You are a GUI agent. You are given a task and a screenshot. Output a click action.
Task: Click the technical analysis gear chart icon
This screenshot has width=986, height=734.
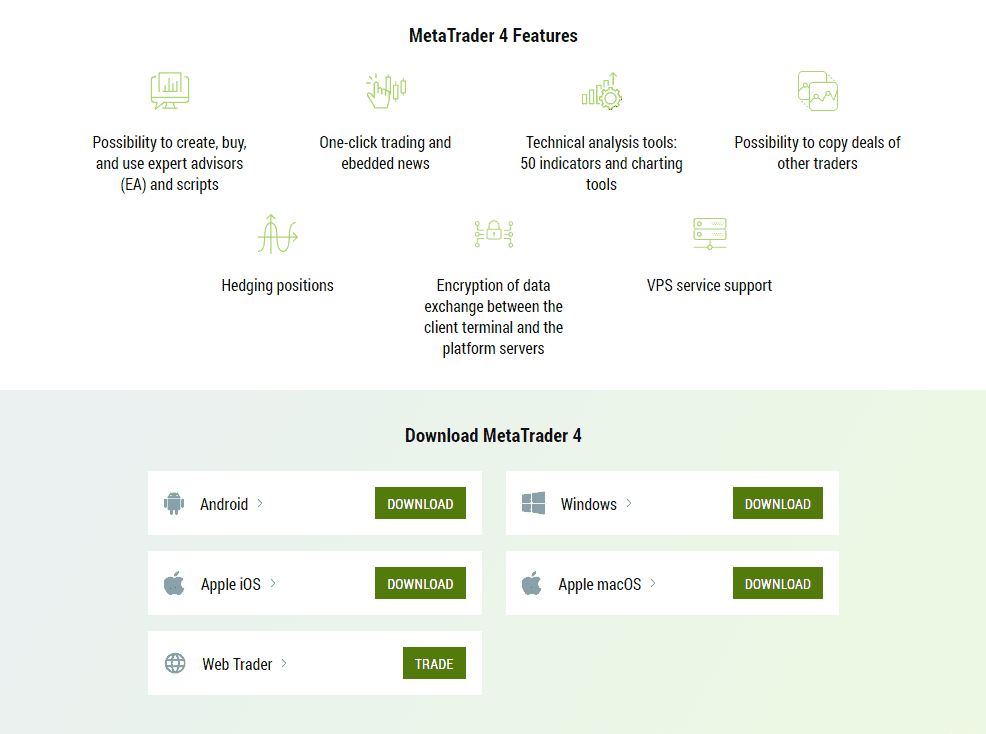(x=602, y=91)
